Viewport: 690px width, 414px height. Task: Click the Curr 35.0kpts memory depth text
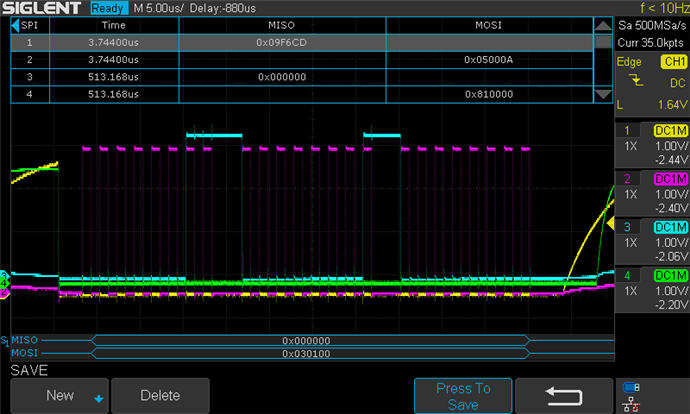(650, 43)
